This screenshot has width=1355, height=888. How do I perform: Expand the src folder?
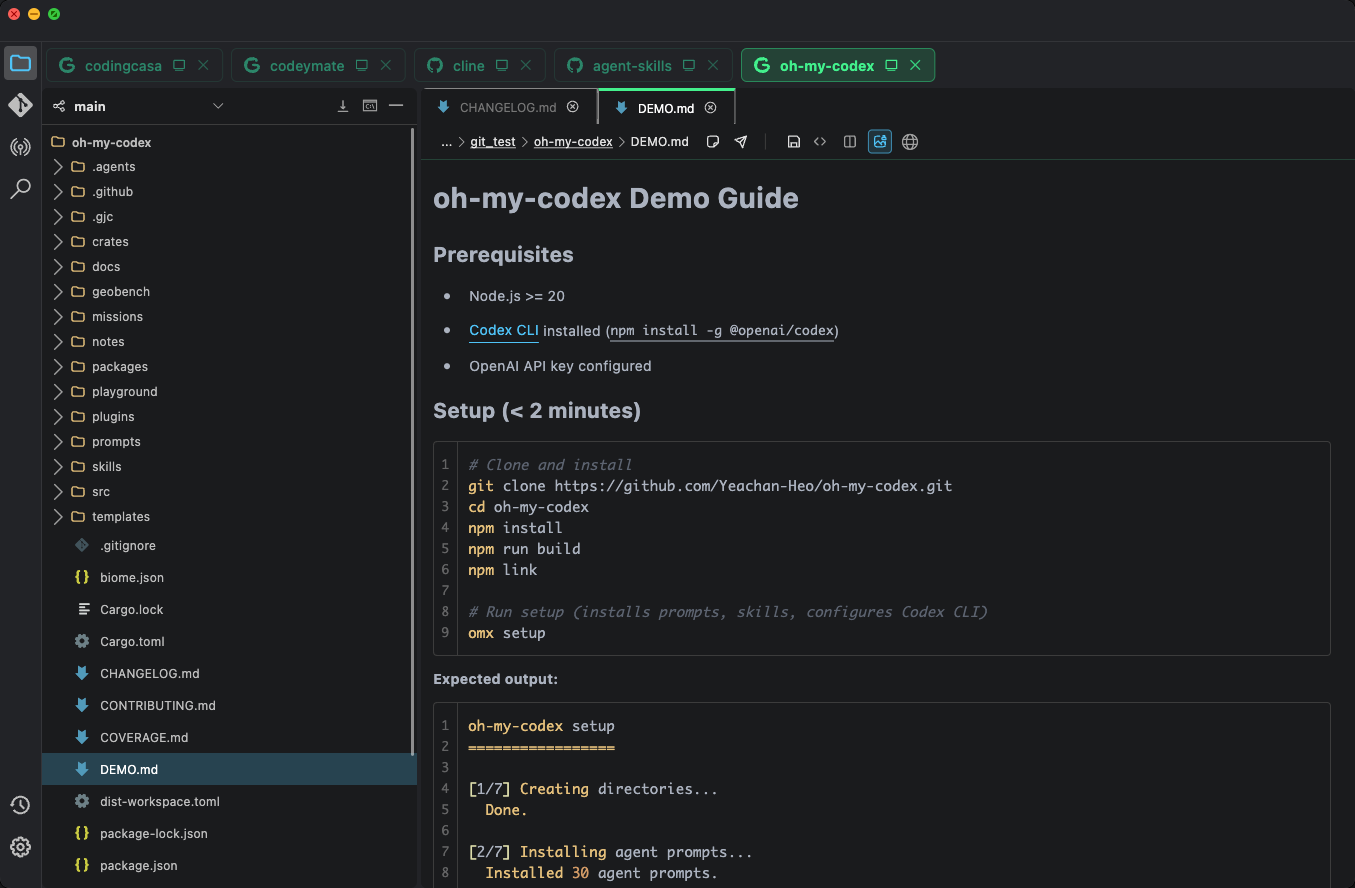tap(58, 492)
